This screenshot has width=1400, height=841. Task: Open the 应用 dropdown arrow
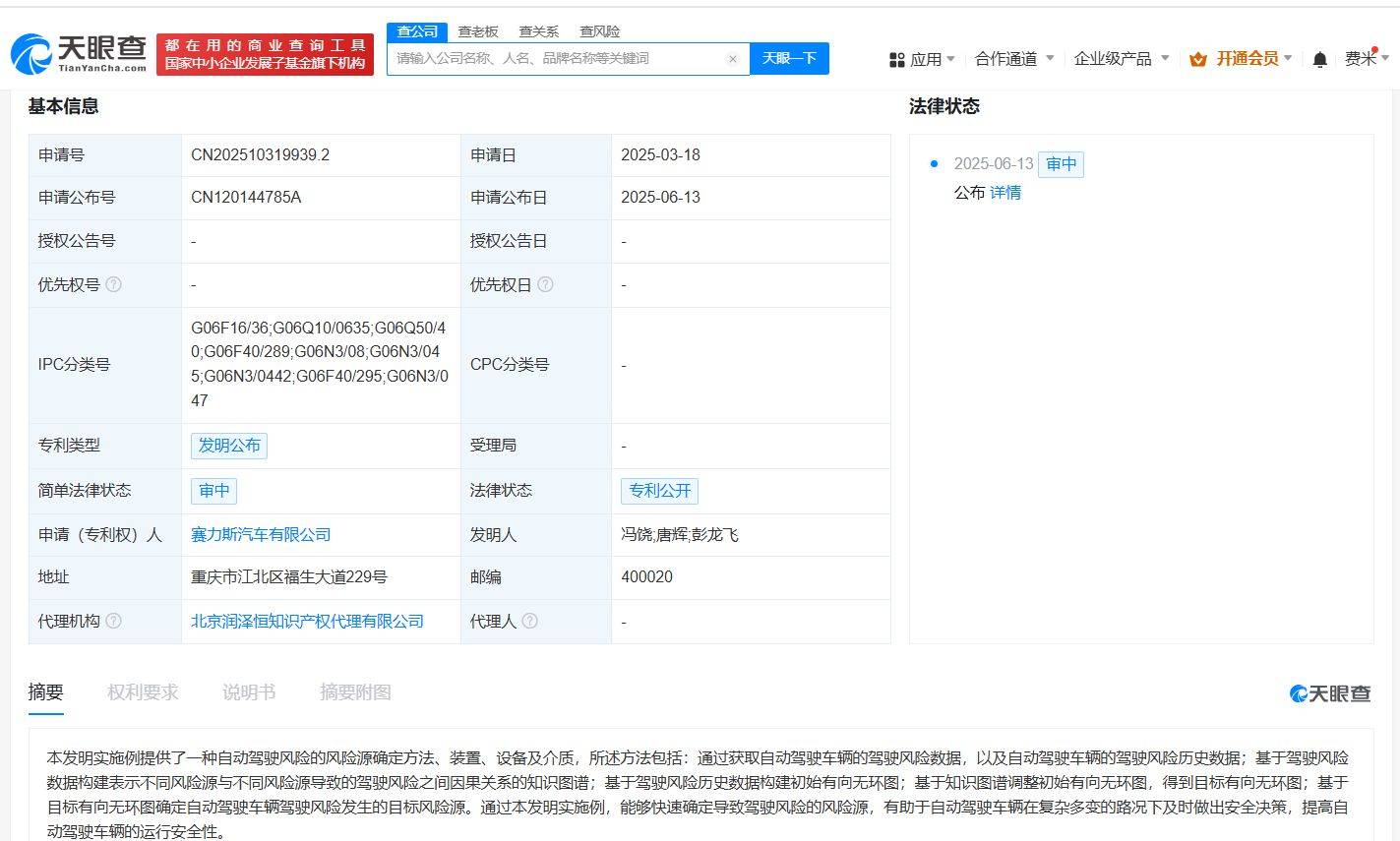[x=951, y=58]
